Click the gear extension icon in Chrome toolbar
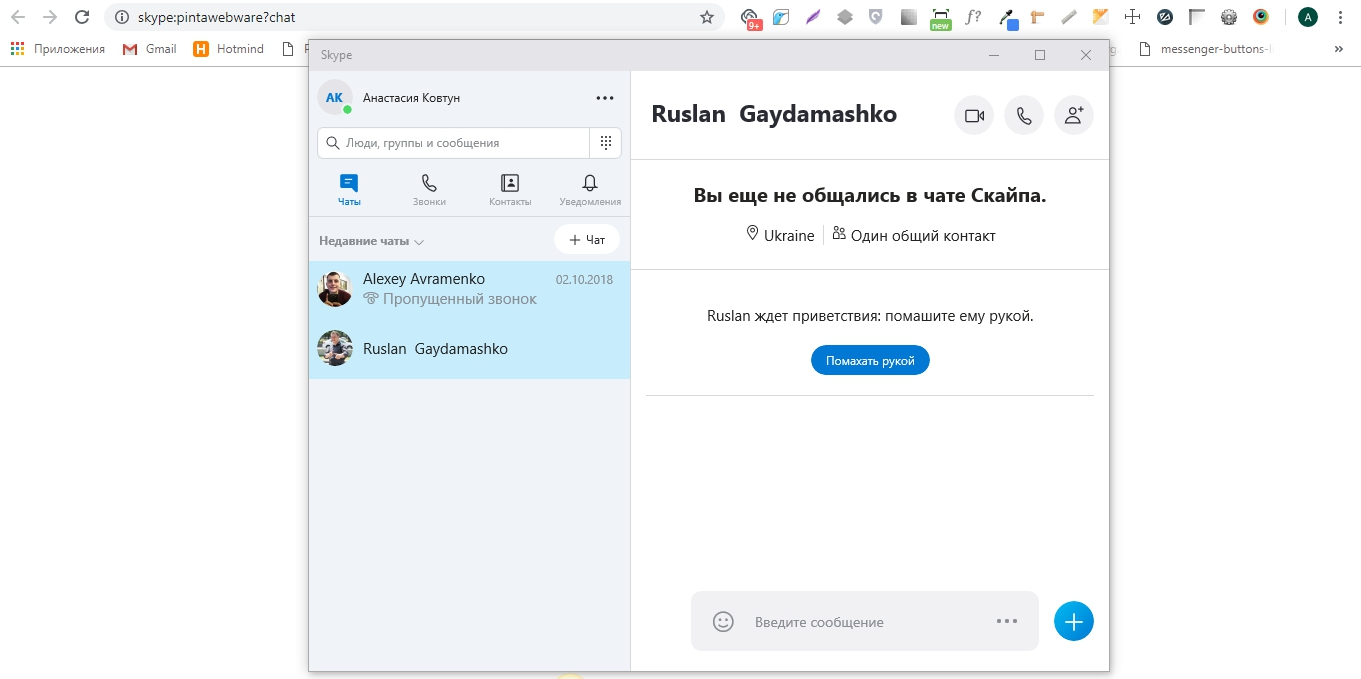This screenshot has height=679, width=1361. (1229, 17)
